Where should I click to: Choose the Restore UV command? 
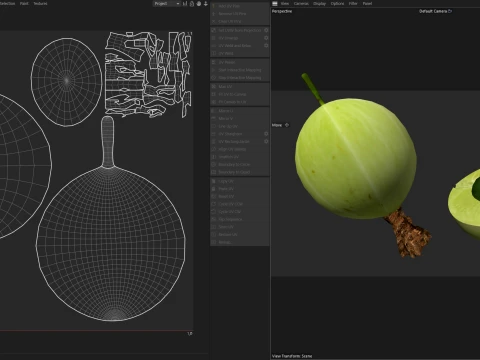click(240, 234)
